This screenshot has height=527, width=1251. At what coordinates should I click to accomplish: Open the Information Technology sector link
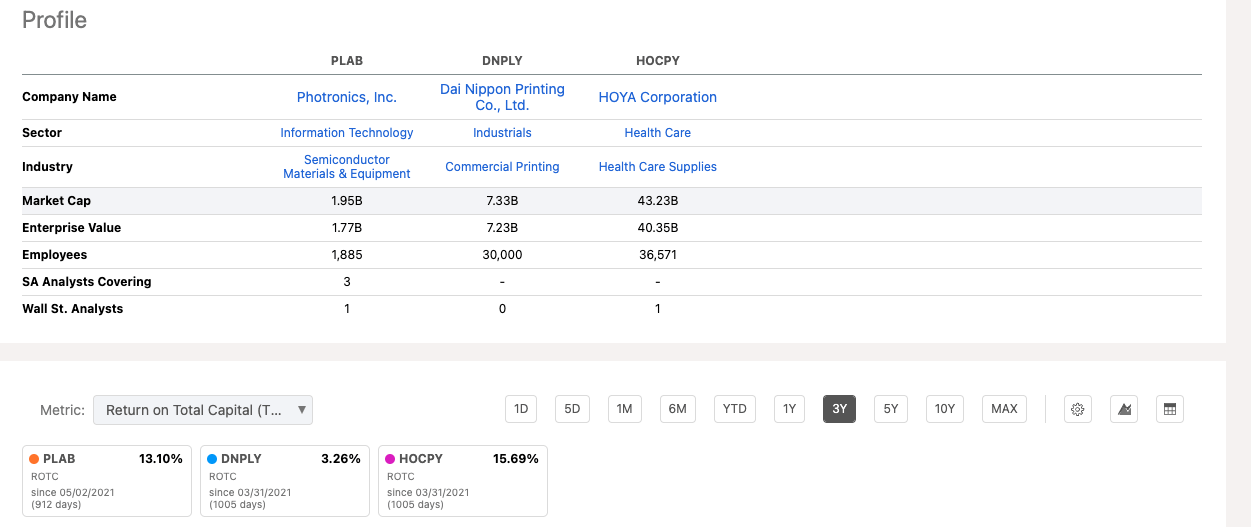[x=347, y=133]
